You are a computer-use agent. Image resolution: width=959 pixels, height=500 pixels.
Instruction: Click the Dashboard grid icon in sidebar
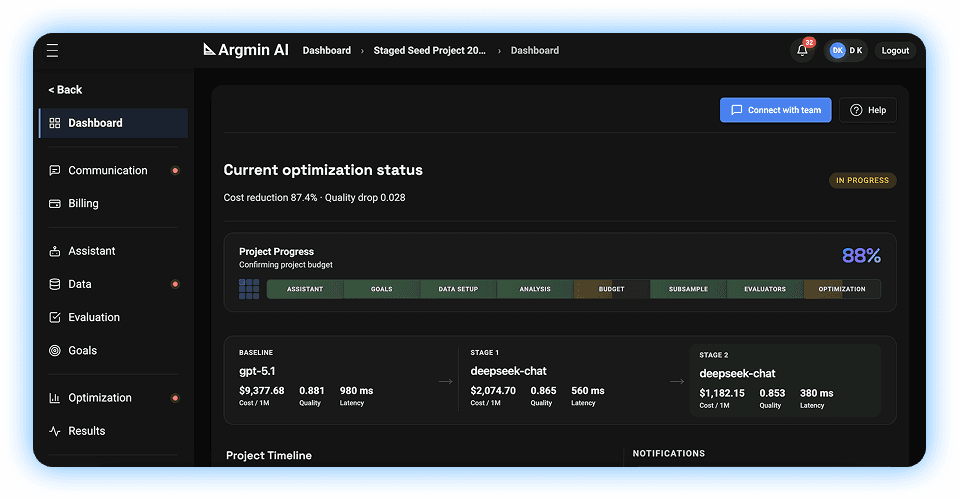[54, 123]
